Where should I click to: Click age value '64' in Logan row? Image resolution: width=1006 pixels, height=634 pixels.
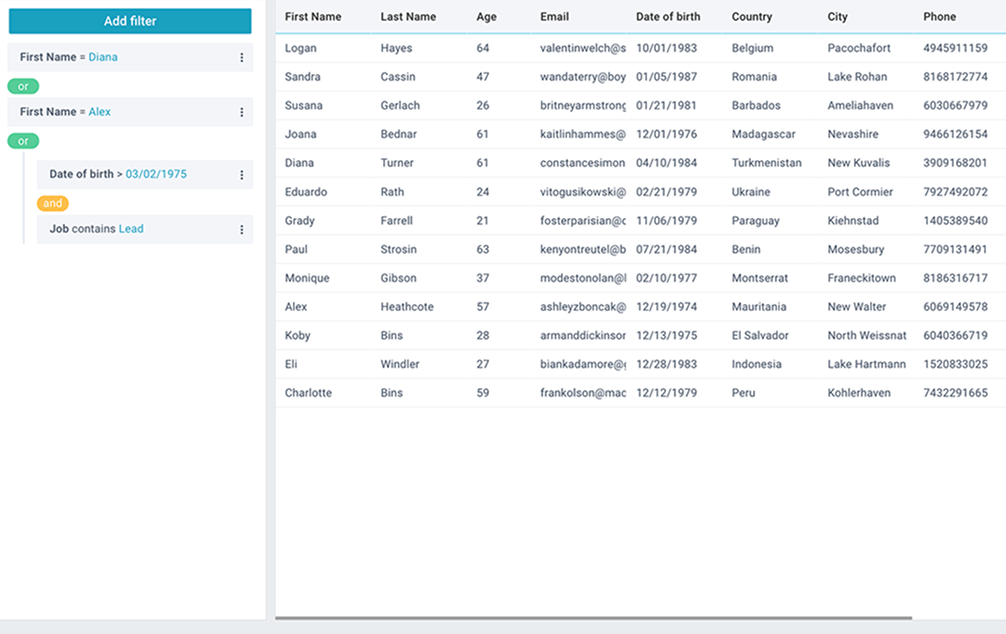[x=482, y=48]
